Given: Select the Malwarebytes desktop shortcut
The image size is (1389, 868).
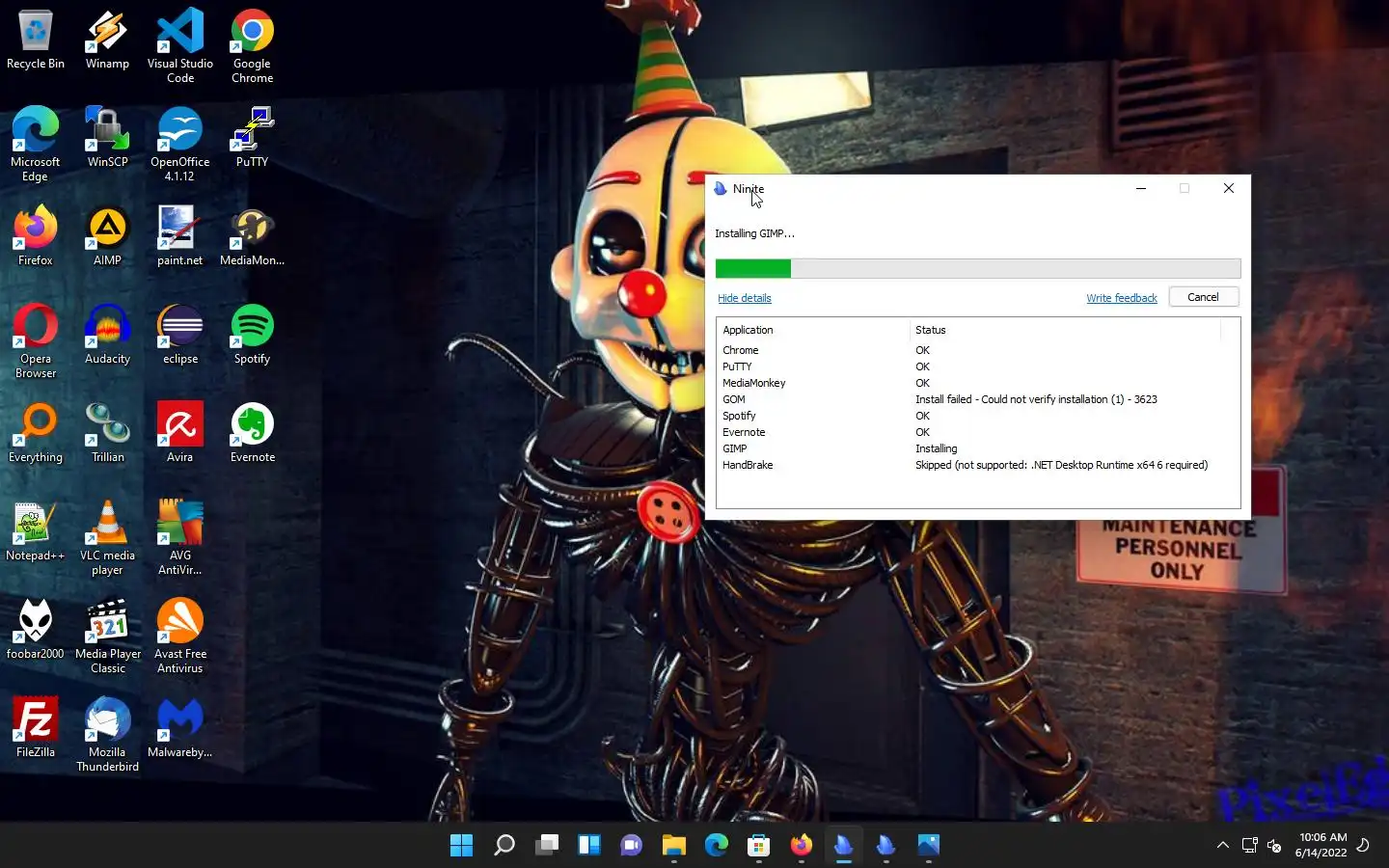Looking at the screenshot, I should point(180,727).
